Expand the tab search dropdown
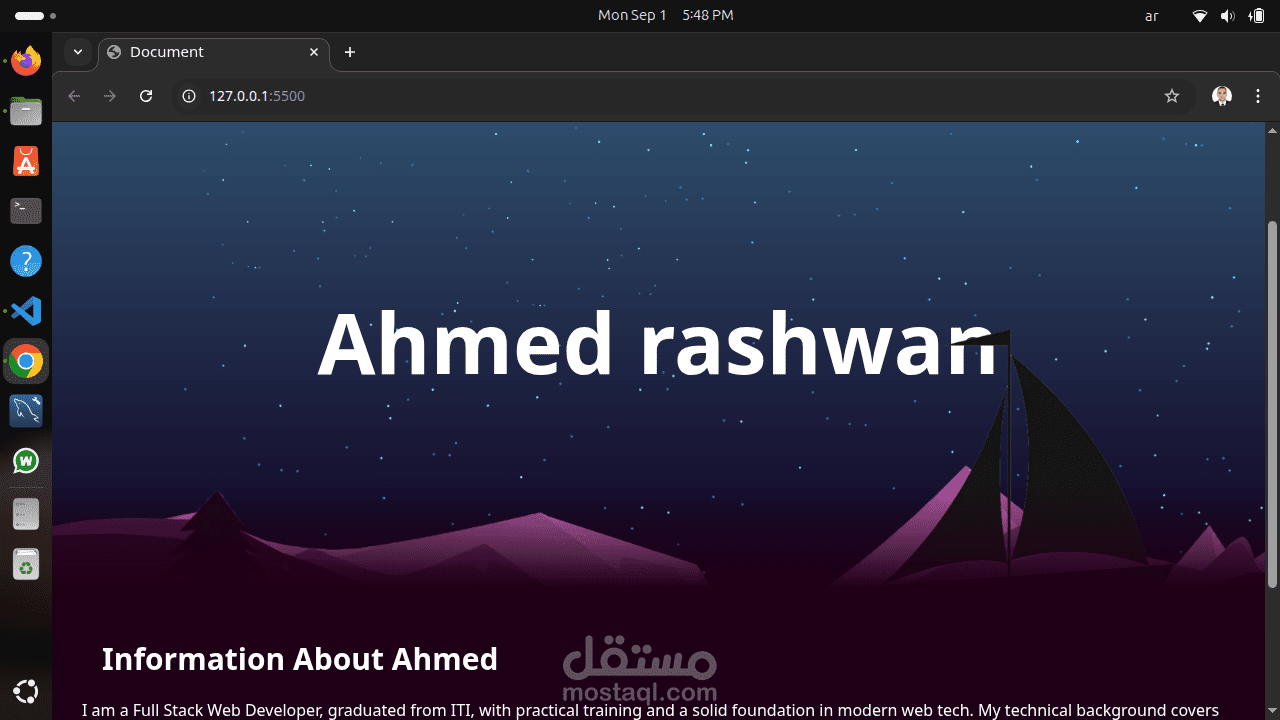Screen dimensions: 1280x720 (x=77, y=52)
